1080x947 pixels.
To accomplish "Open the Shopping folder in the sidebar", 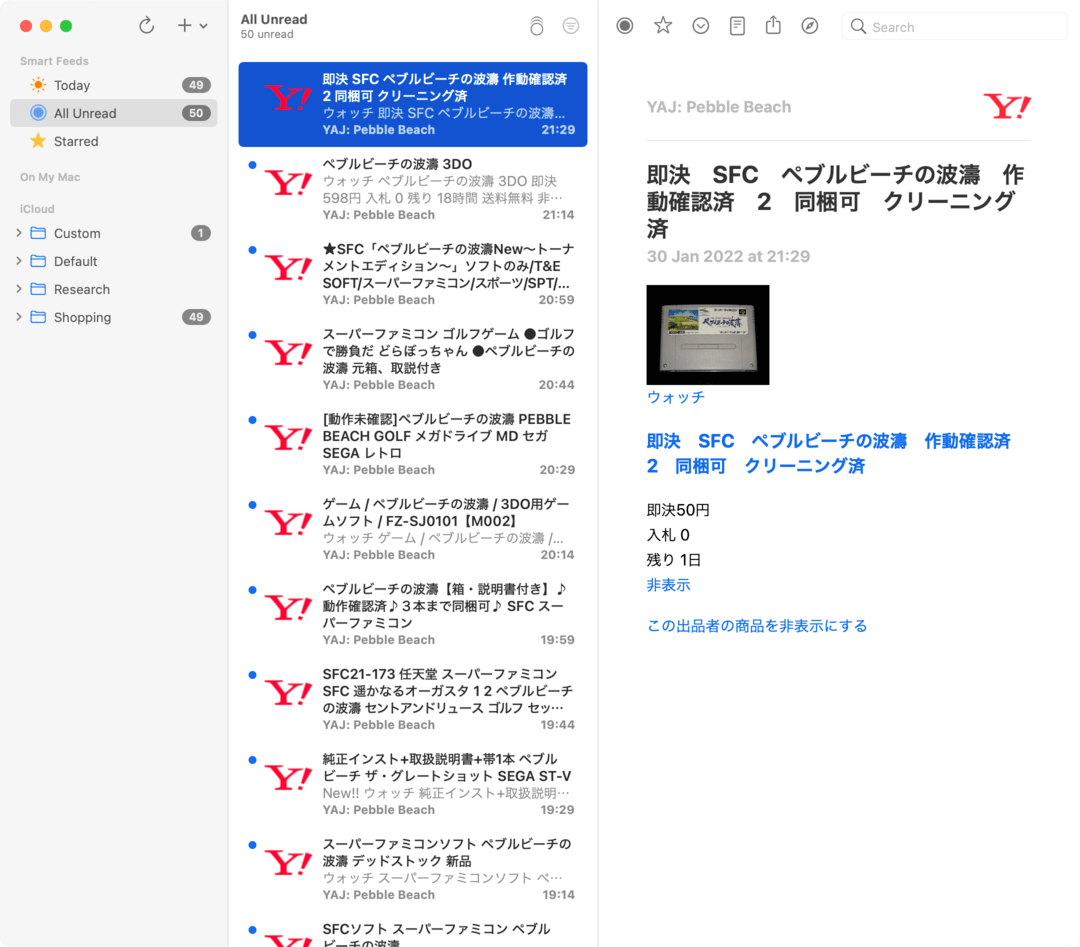I will 82,317.
